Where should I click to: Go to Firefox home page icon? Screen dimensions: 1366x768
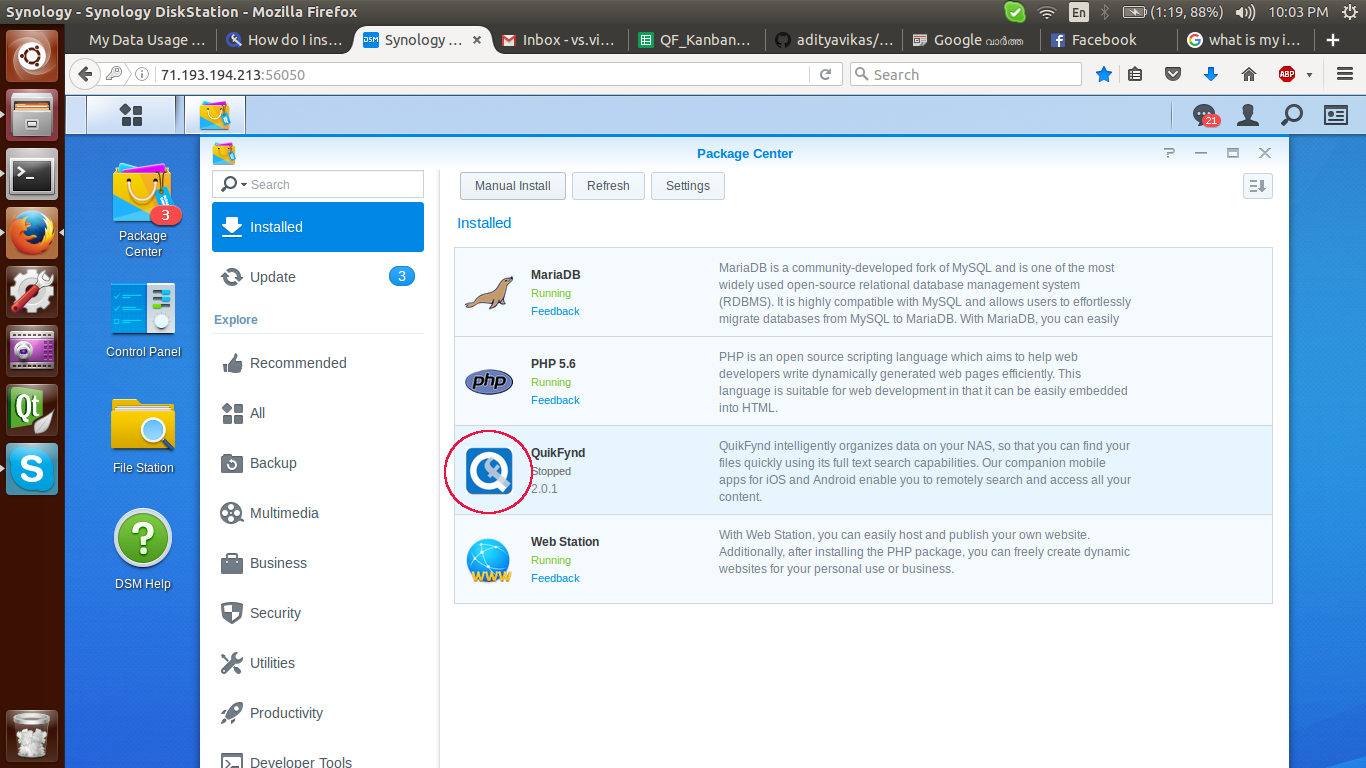pos(1248,74)
